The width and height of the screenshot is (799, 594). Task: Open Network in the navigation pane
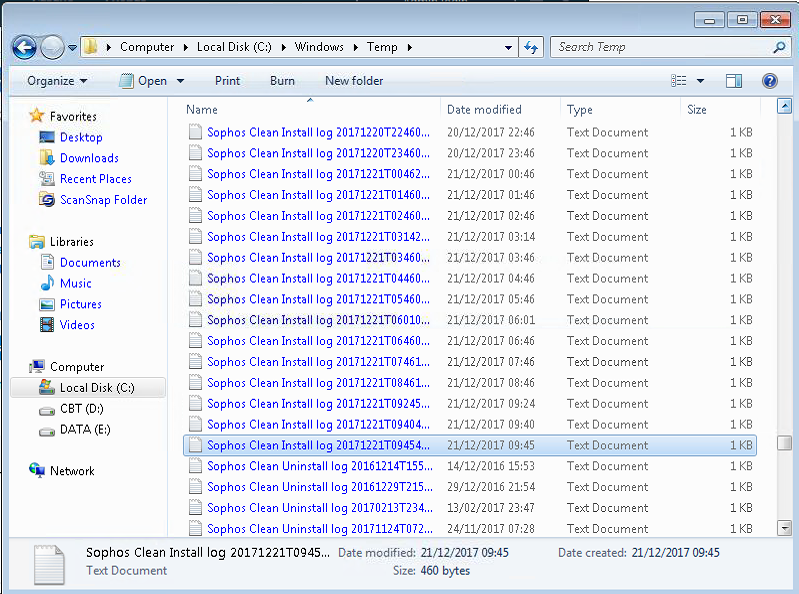72,471
